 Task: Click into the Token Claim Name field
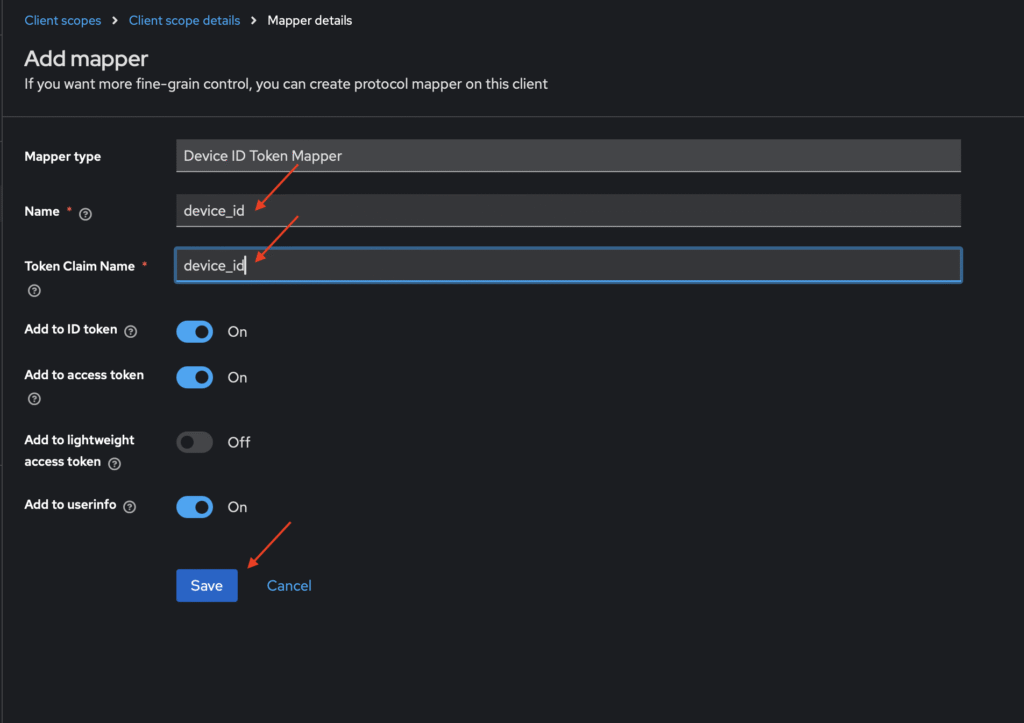pyautogui.click(x=567, y=265)
